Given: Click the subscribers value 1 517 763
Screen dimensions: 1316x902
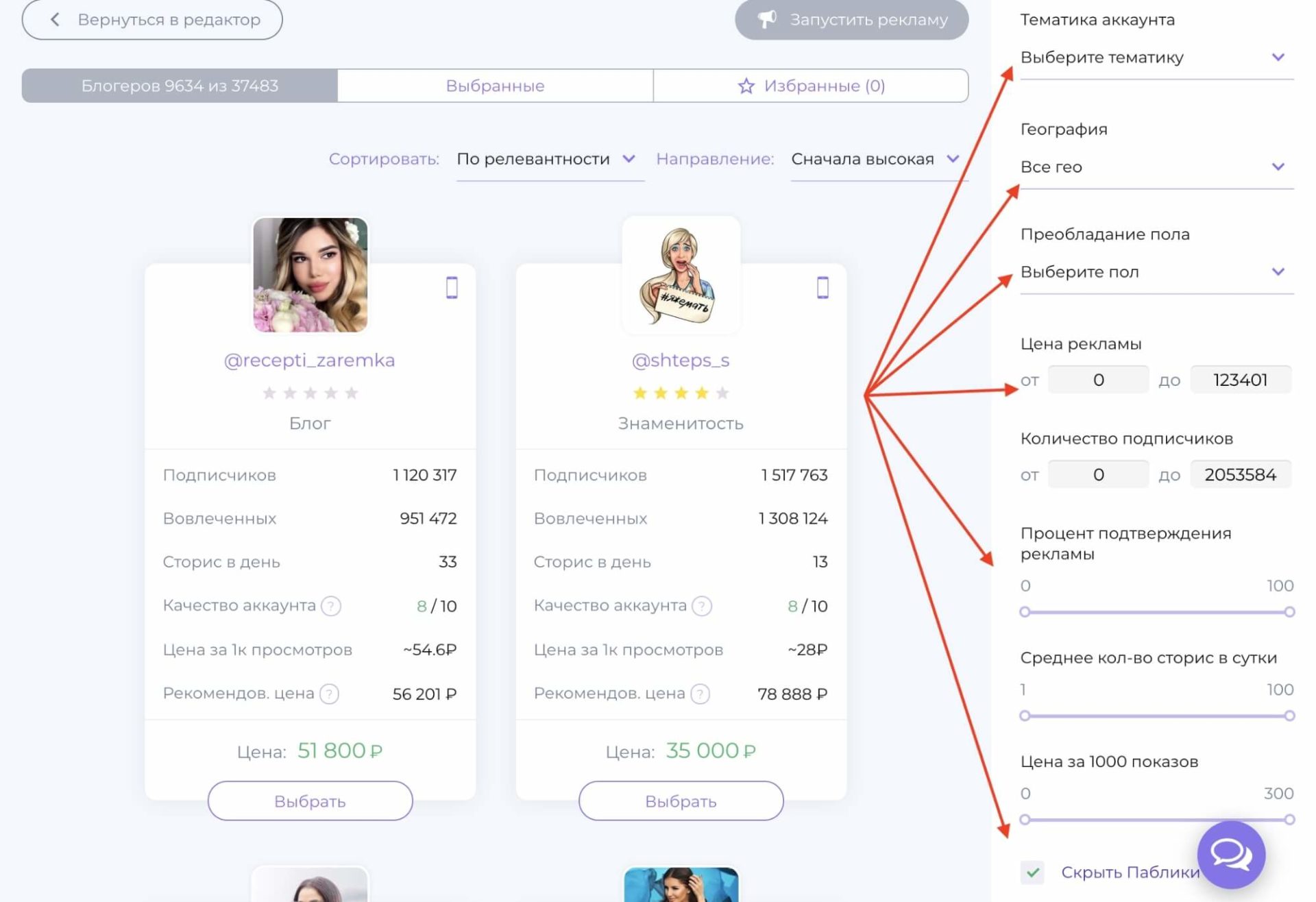Looking at the screenshot, I should tap(794, 475).
